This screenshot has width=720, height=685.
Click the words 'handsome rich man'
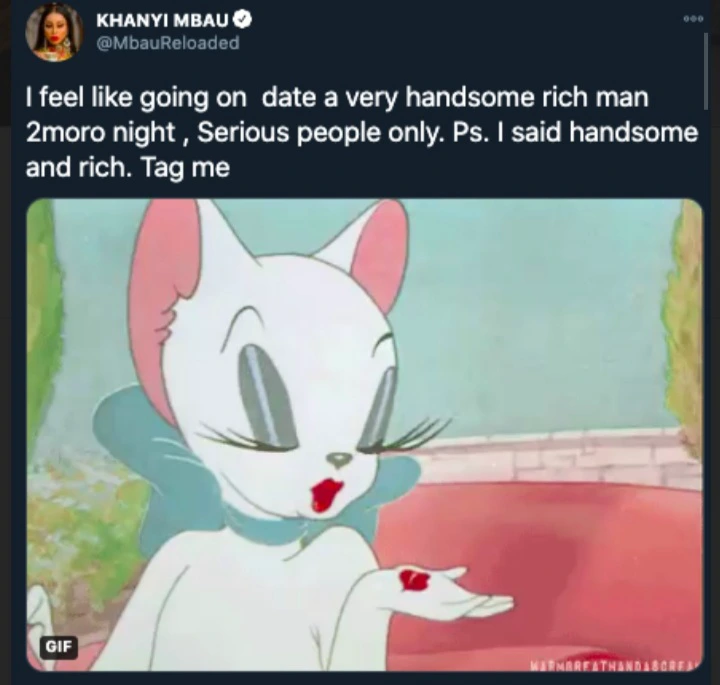click(527, 97)
